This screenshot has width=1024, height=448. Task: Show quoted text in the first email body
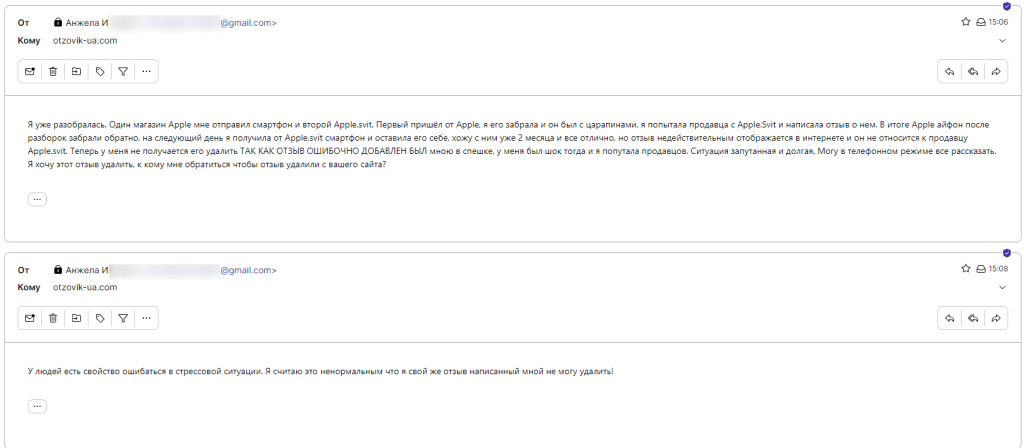(38, 199)
